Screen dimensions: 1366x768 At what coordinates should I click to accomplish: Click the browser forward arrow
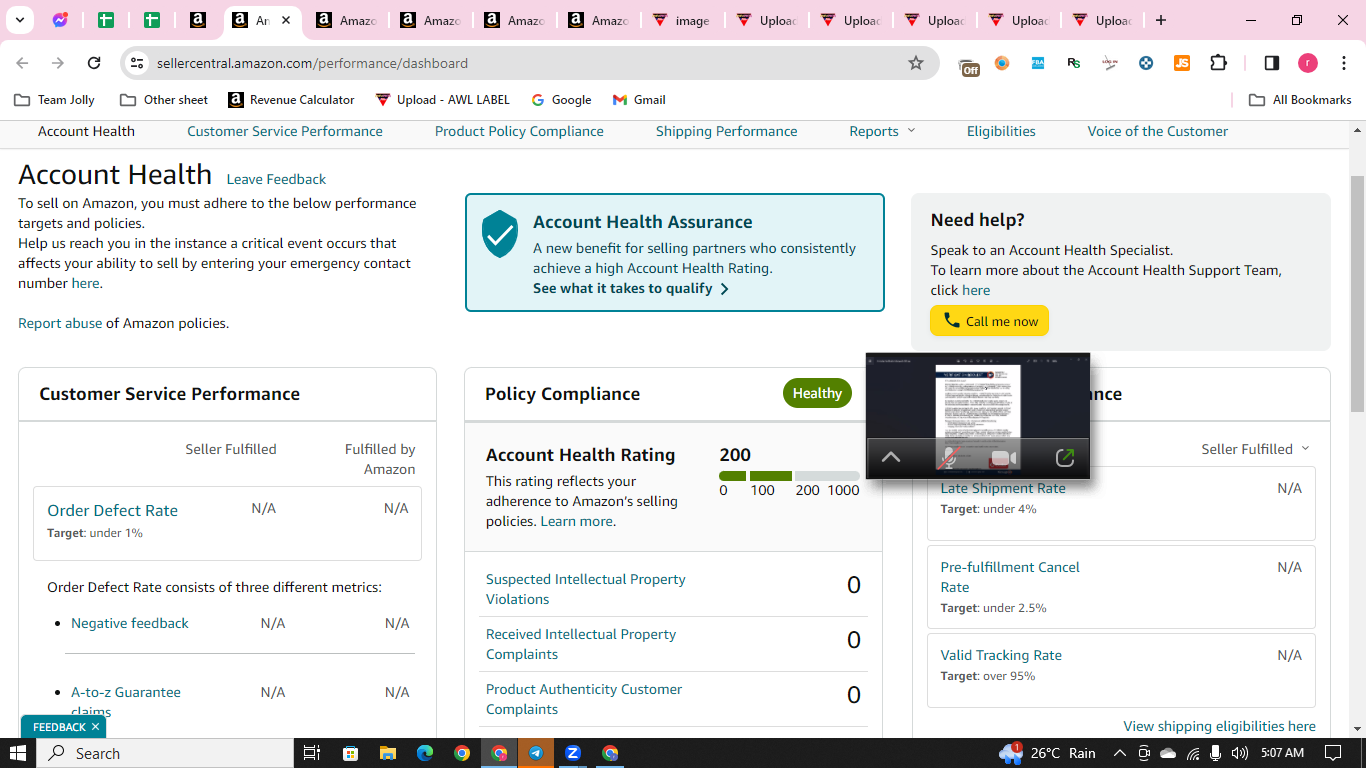[x=58, y=63]
